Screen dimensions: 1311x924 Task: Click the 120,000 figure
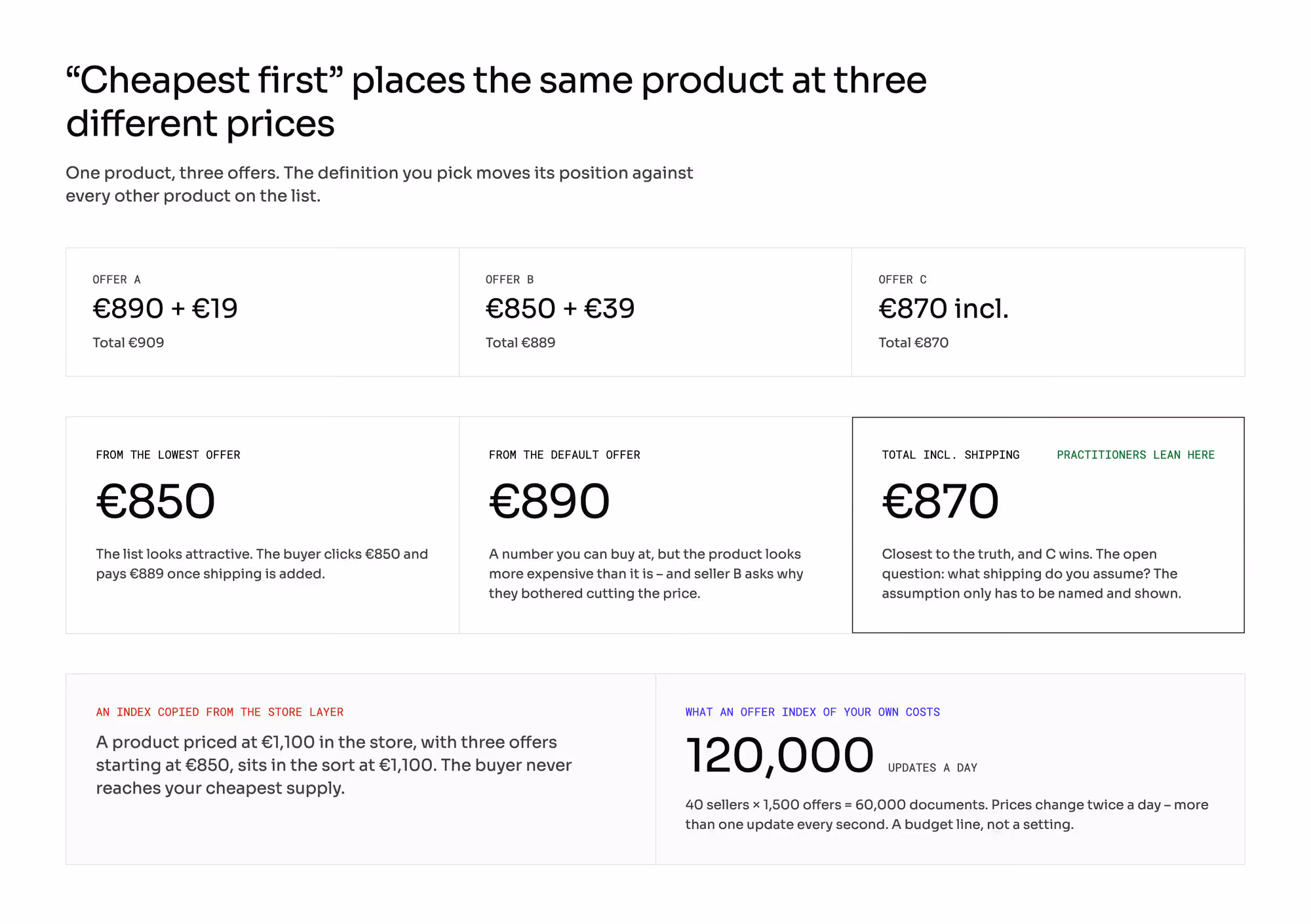tap(779, 755)
